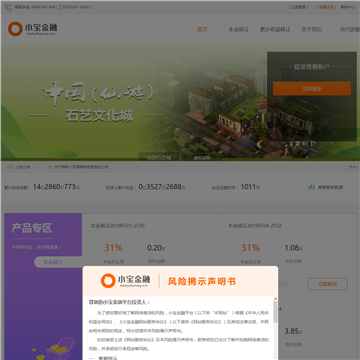The height and width of the screenshot is (360, 360).
Task: Click 更多 at the right of the notice bar
Action: point(353,167)
